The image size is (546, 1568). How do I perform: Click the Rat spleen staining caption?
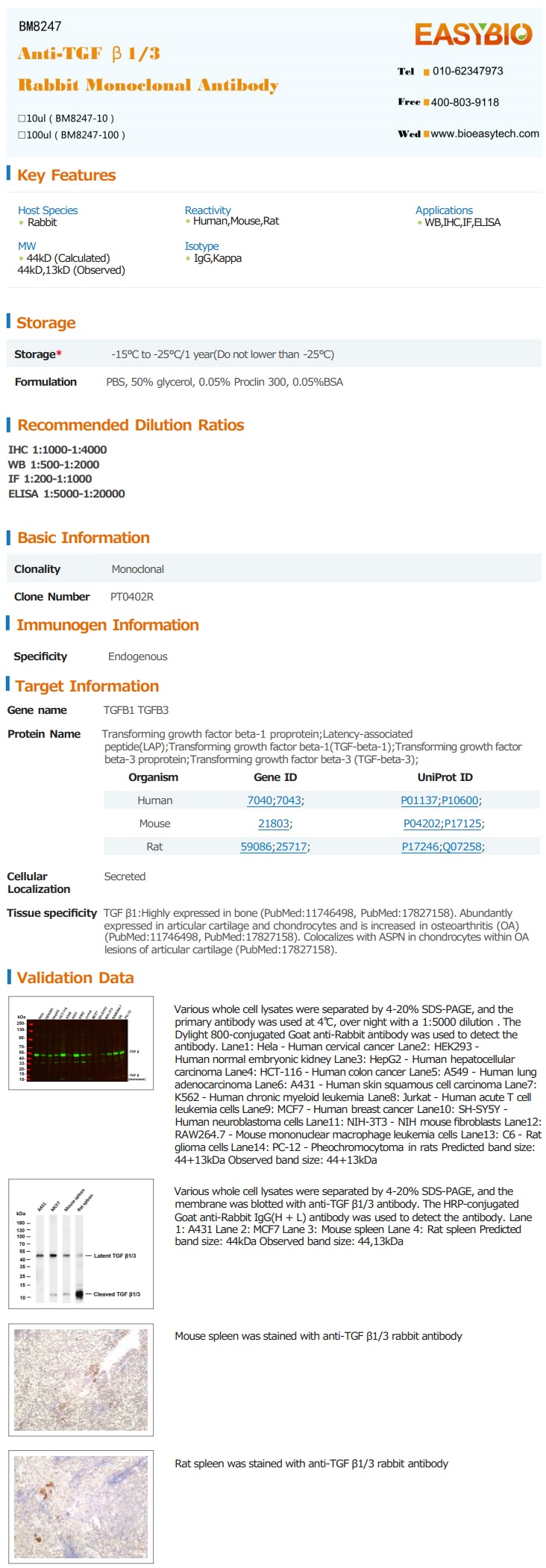(312, 1464)
